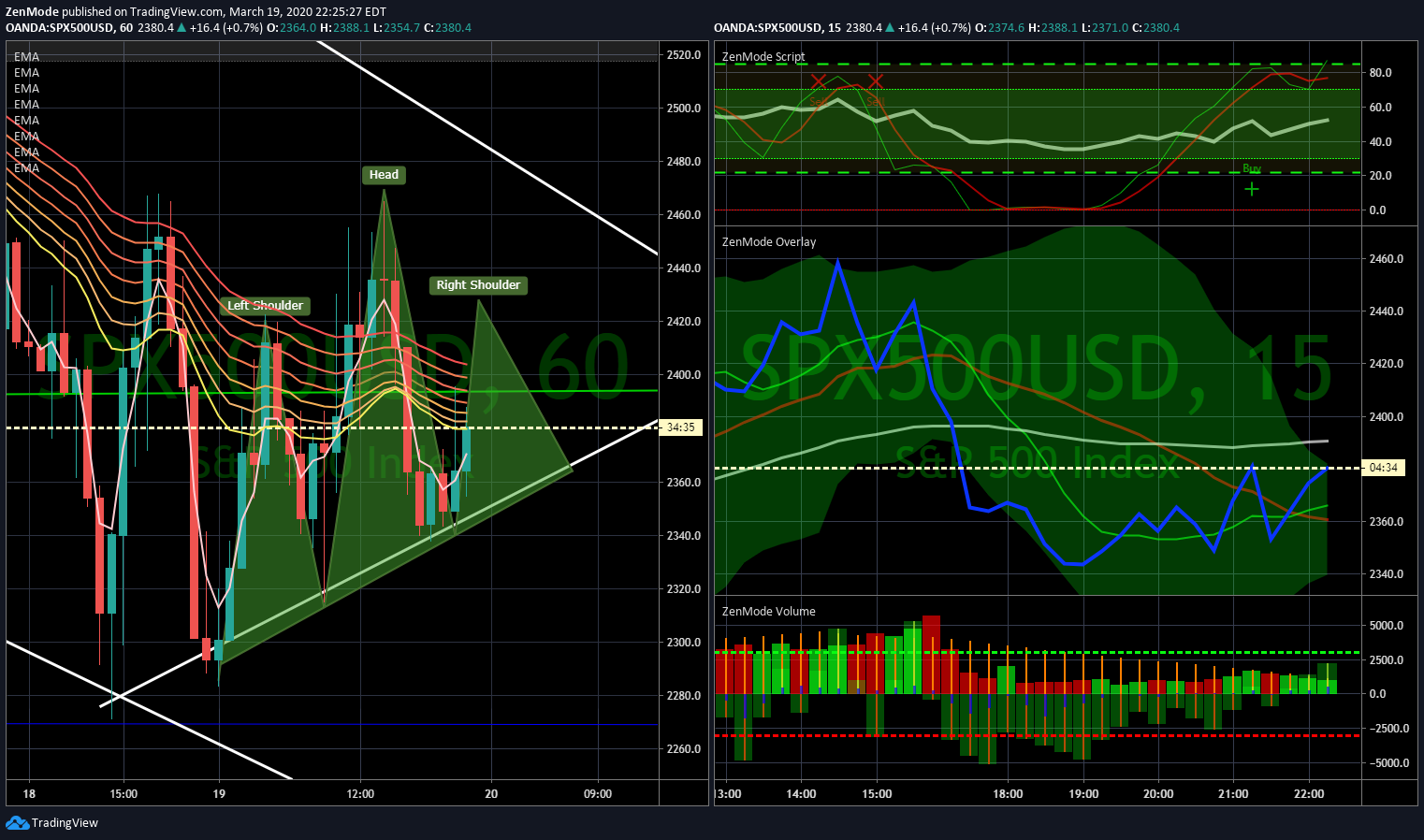Select the Head pattern label
This screenshot has height=840, width=1424.
coord(384,174)
